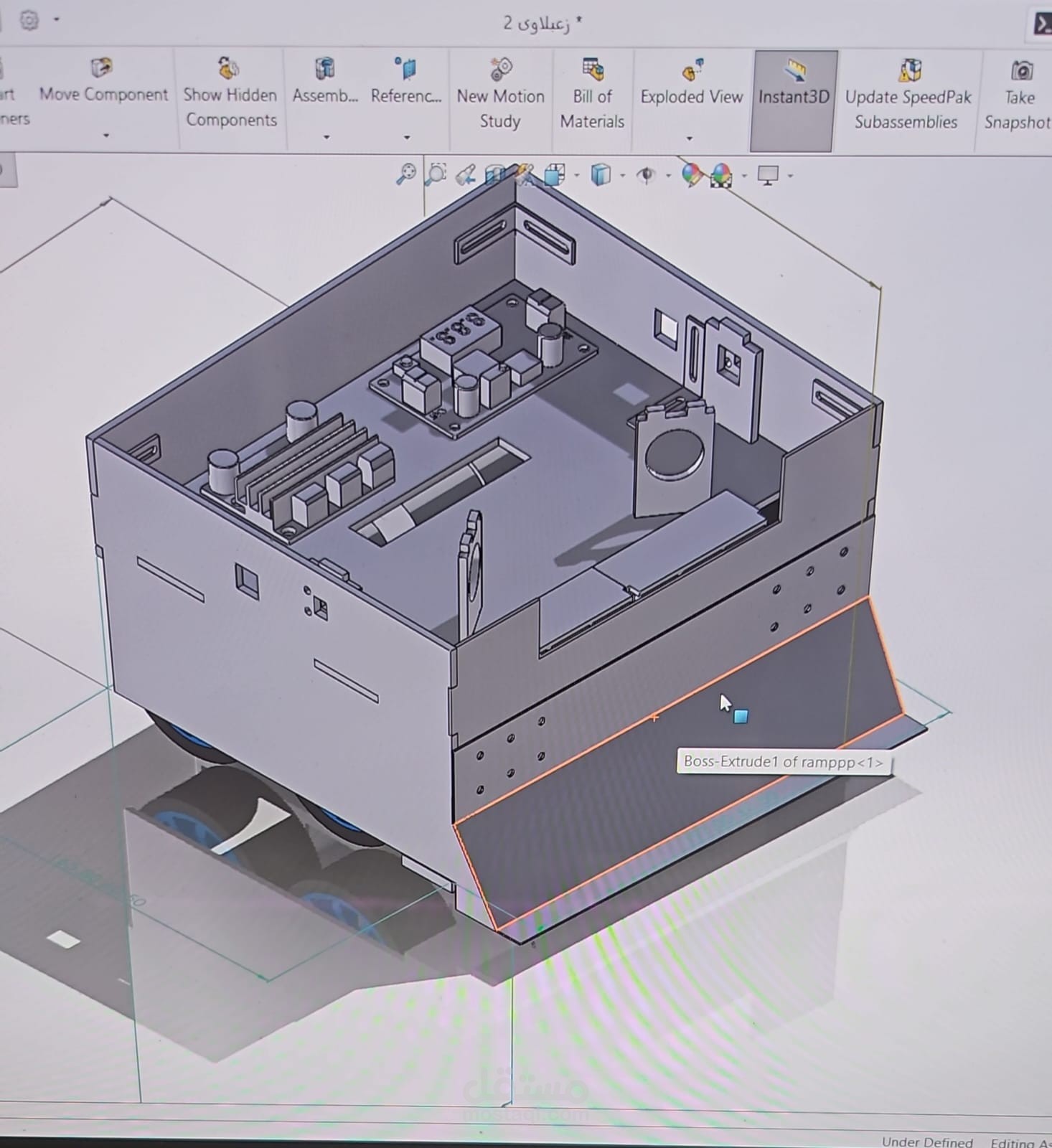Click the Dynamic Annotation Views icon
1052x1148 pixels.
click(525, 174)
